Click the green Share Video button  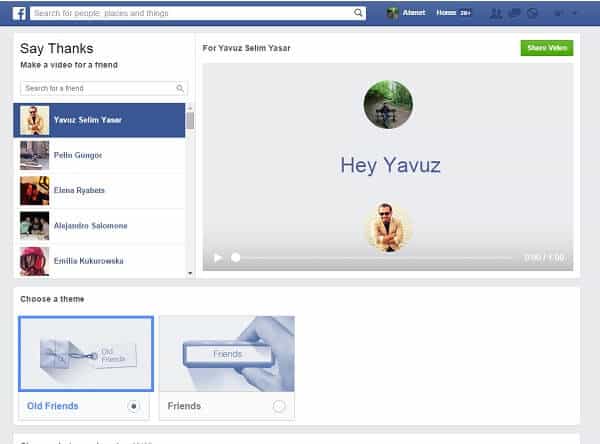pos(546,47)
